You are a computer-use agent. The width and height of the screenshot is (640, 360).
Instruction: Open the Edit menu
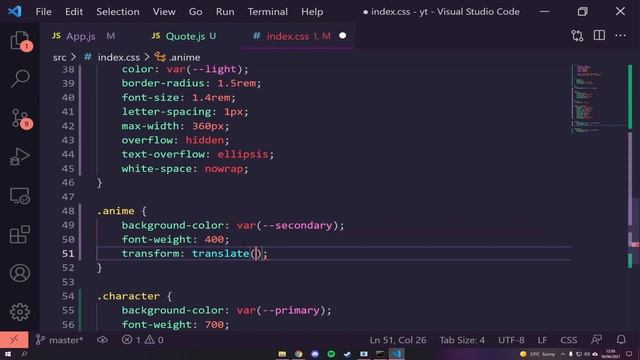(74, 11)
